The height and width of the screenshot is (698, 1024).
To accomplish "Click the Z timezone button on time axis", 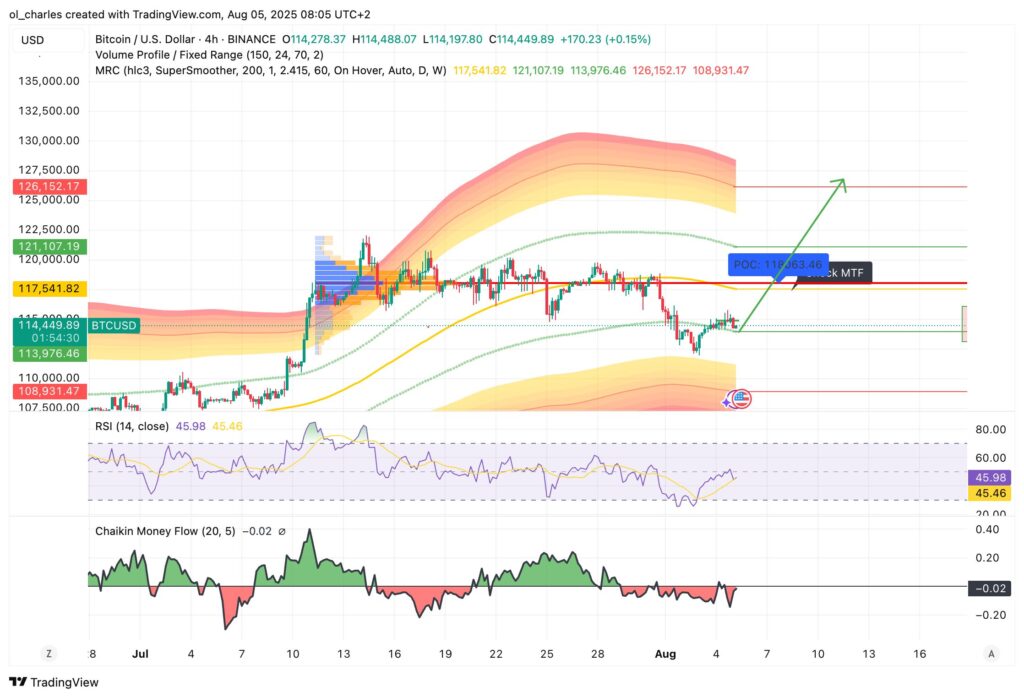I will (x=49, y=653).
